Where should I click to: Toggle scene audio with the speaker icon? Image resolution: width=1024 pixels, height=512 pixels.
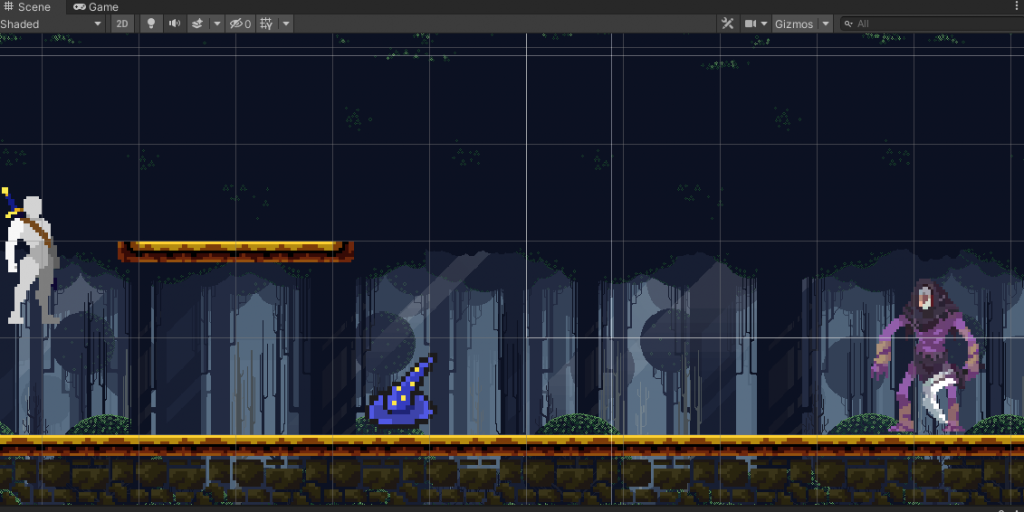pyautogui.click(x=174, y=24)
